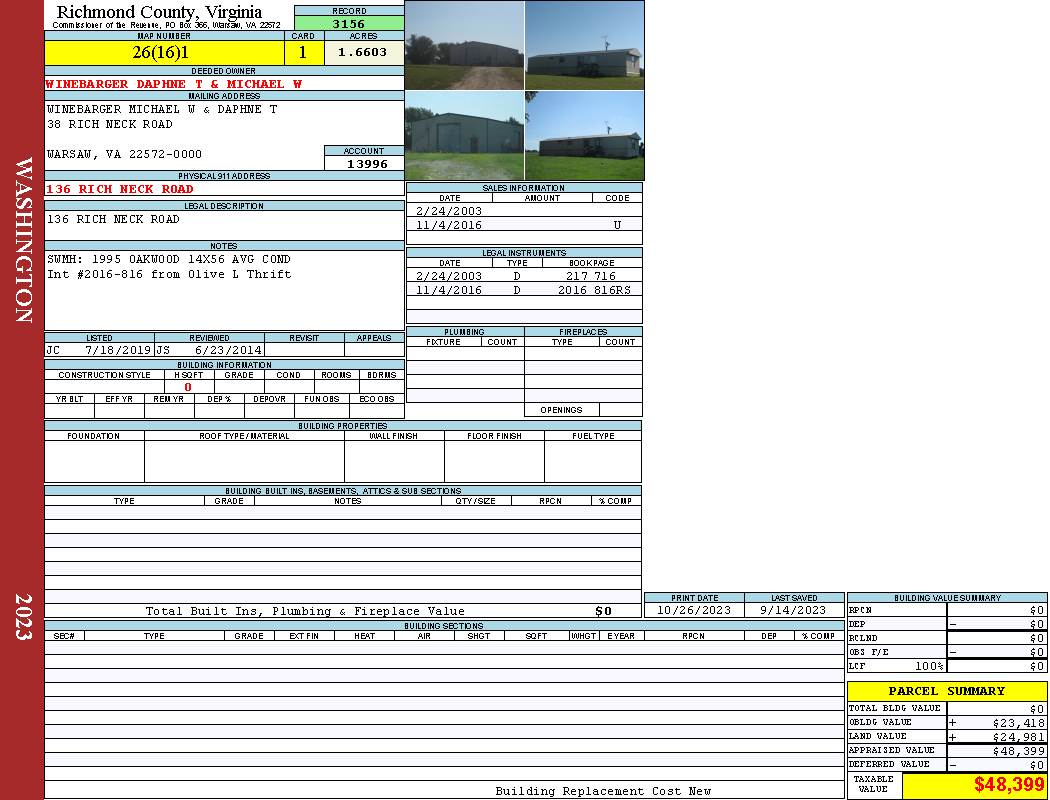This screenshot has height=800, width=1050.
Task: Select the yellow map number 26(16)1 field
Action: pyautogui.click(x=164, y=52)
